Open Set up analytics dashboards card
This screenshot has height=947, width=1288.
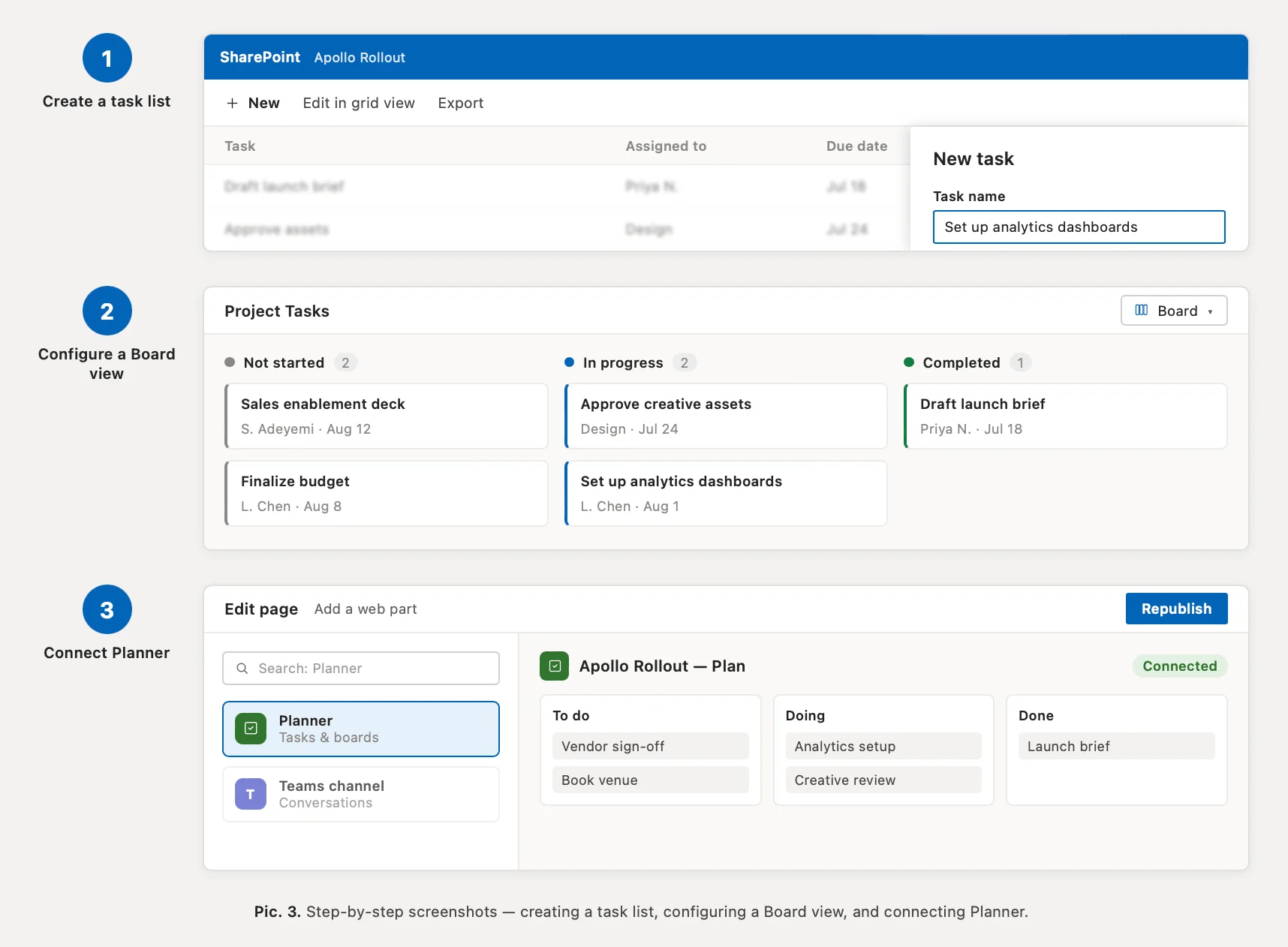[726, 494]
